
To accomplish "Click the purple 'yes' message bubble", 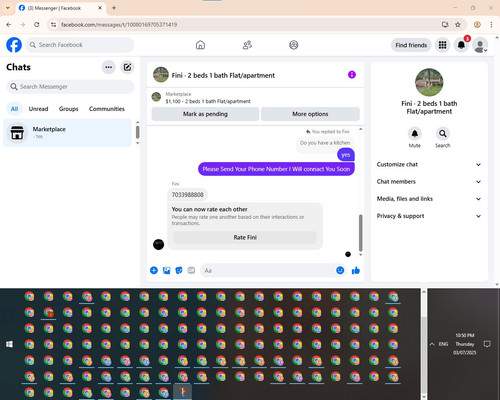I will (346, 155).
